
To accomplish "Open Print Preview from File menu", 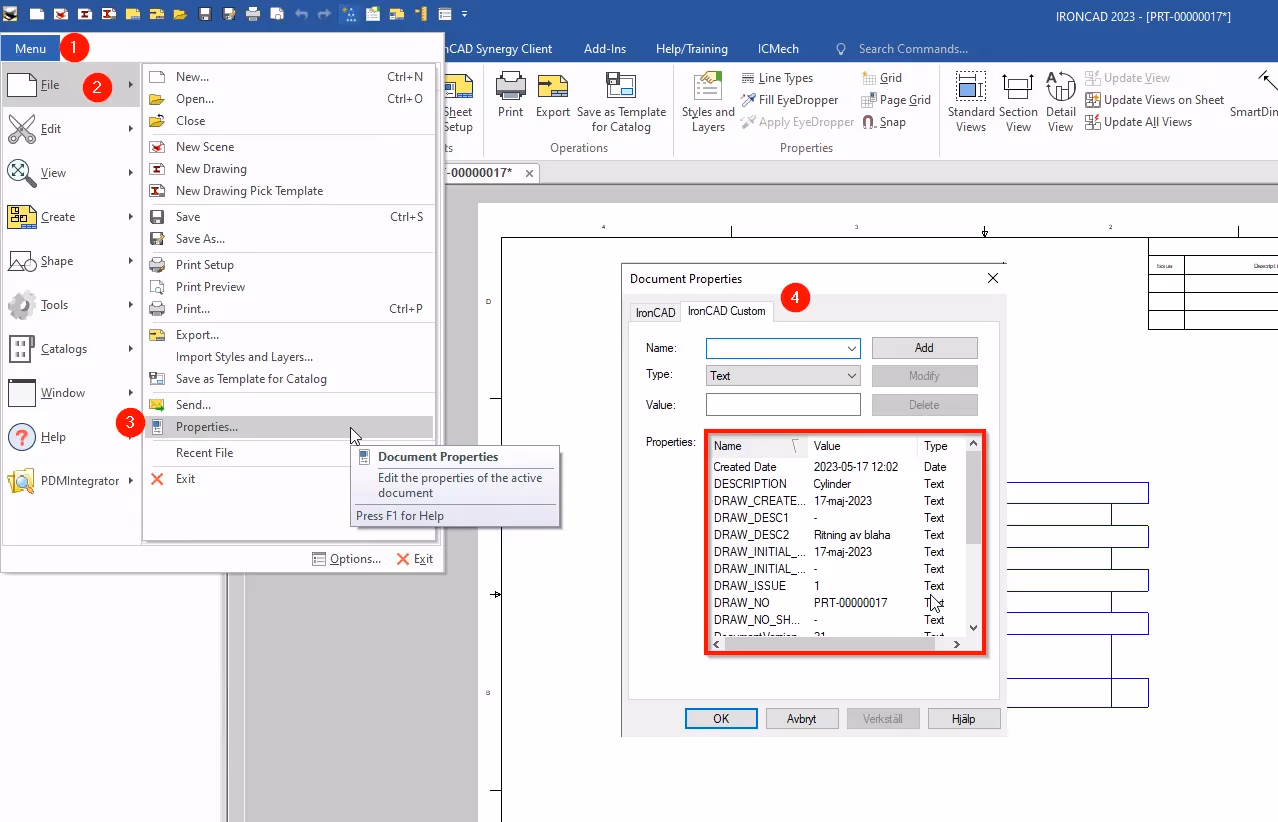I will [289, 287].
